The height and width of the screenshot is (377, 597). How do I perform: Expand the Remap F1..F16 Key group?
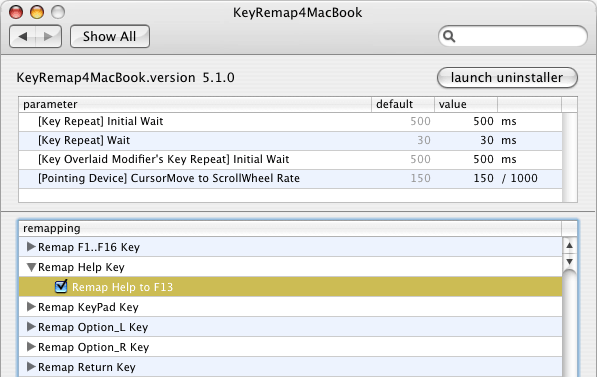click(31, 247)
